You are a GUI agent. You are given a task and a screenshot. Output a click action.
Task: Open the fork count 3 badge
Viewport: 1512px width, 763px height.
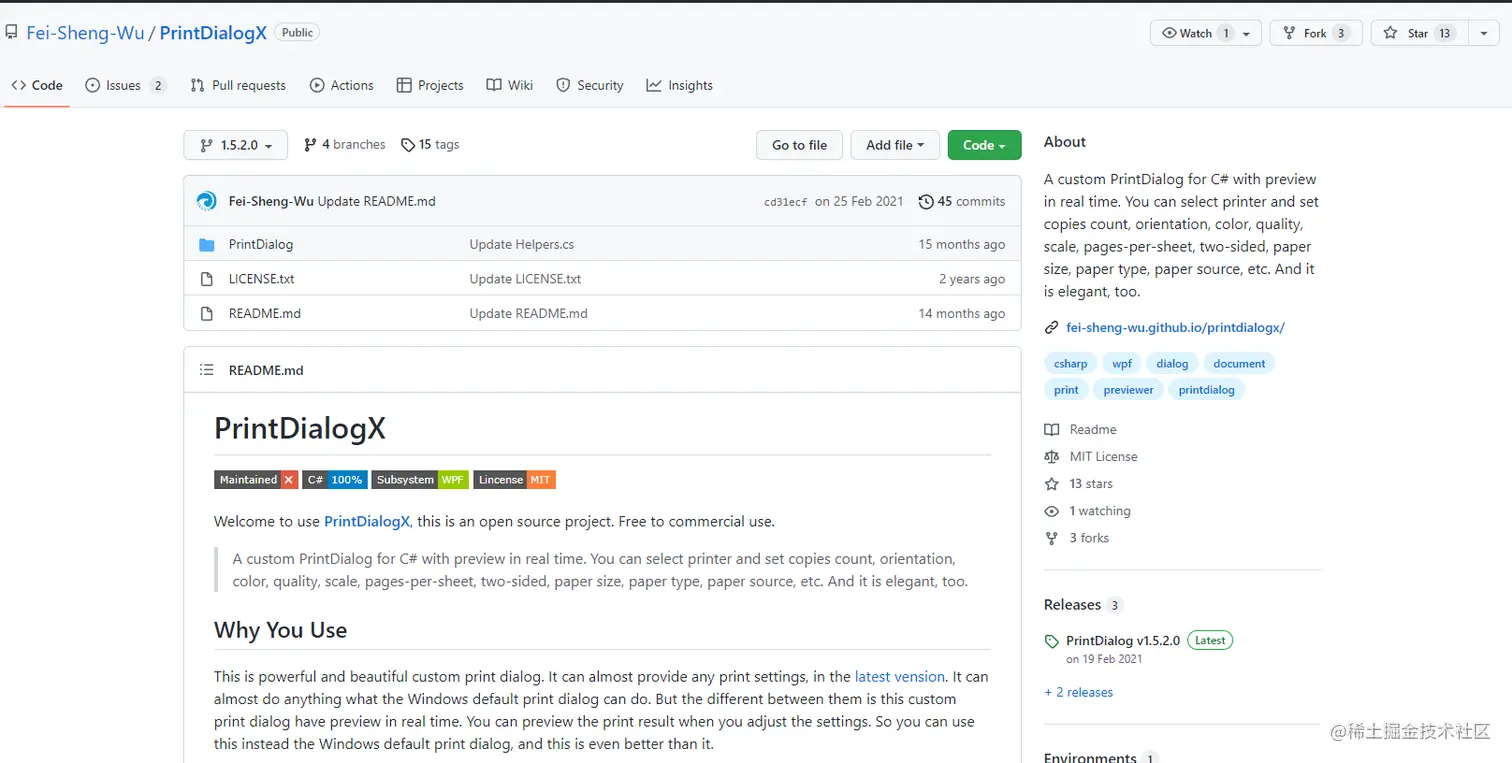click(x=1341, y=33)
